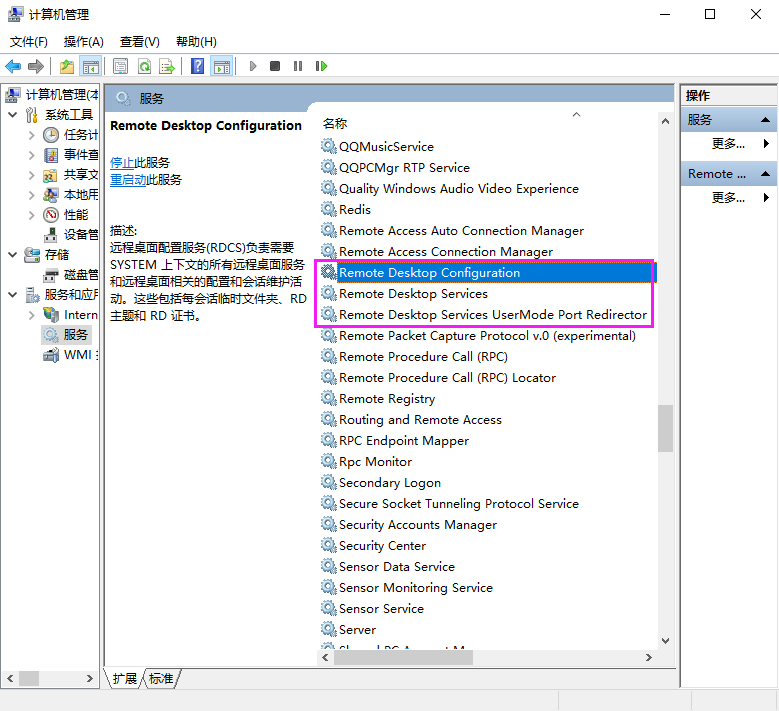The width and height of the screenshot is (779, 711).
Task: Select the 服务 tree item
Action: [x=67, y=335]
